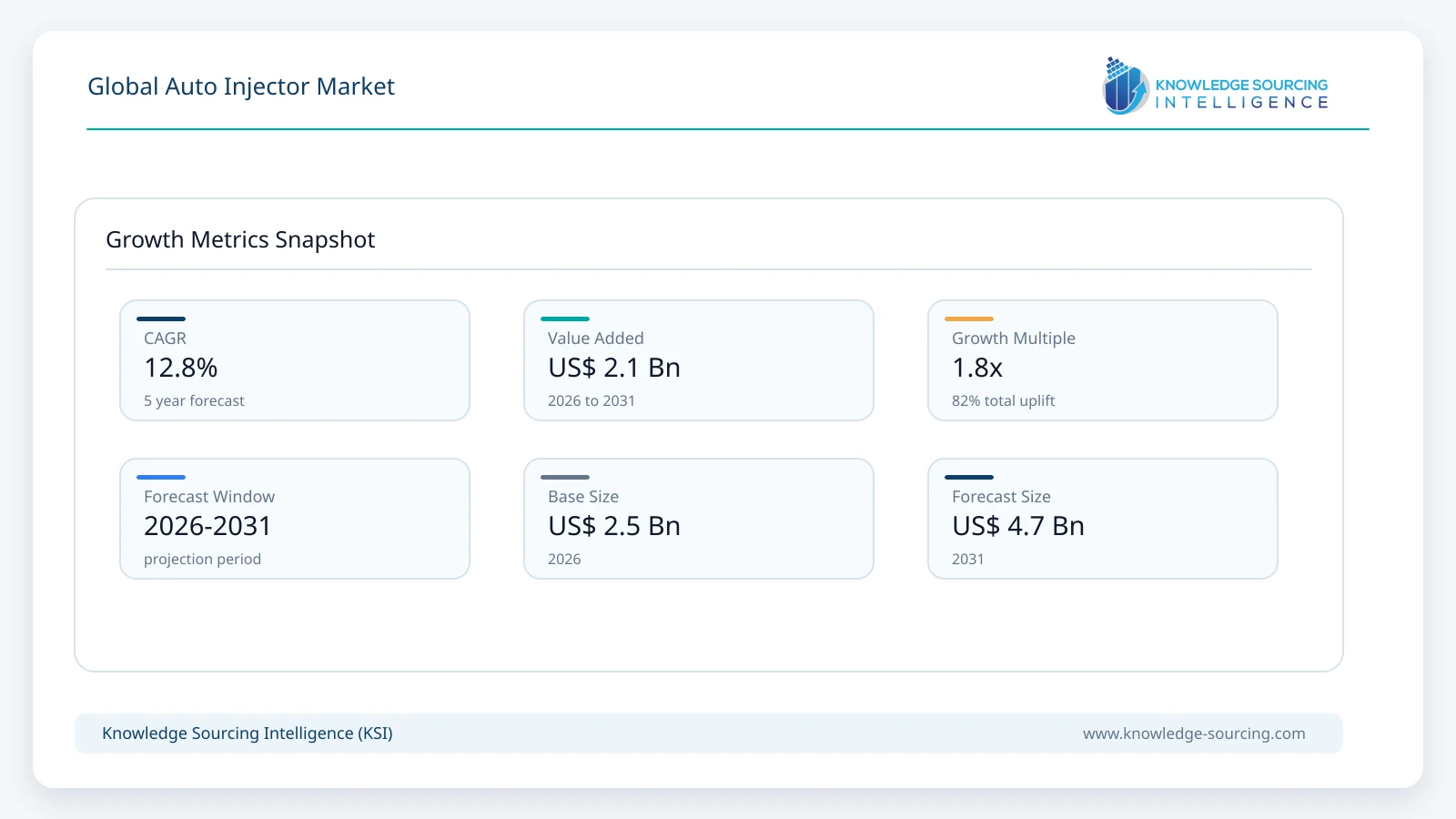Select the 1.8x growth multiple value

(977, 368)
